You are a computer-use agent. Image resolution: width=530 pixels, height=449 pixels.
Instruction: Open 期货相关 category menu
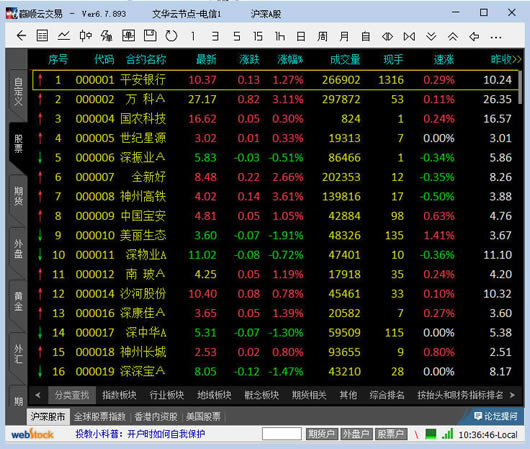[x=309, y=395]
